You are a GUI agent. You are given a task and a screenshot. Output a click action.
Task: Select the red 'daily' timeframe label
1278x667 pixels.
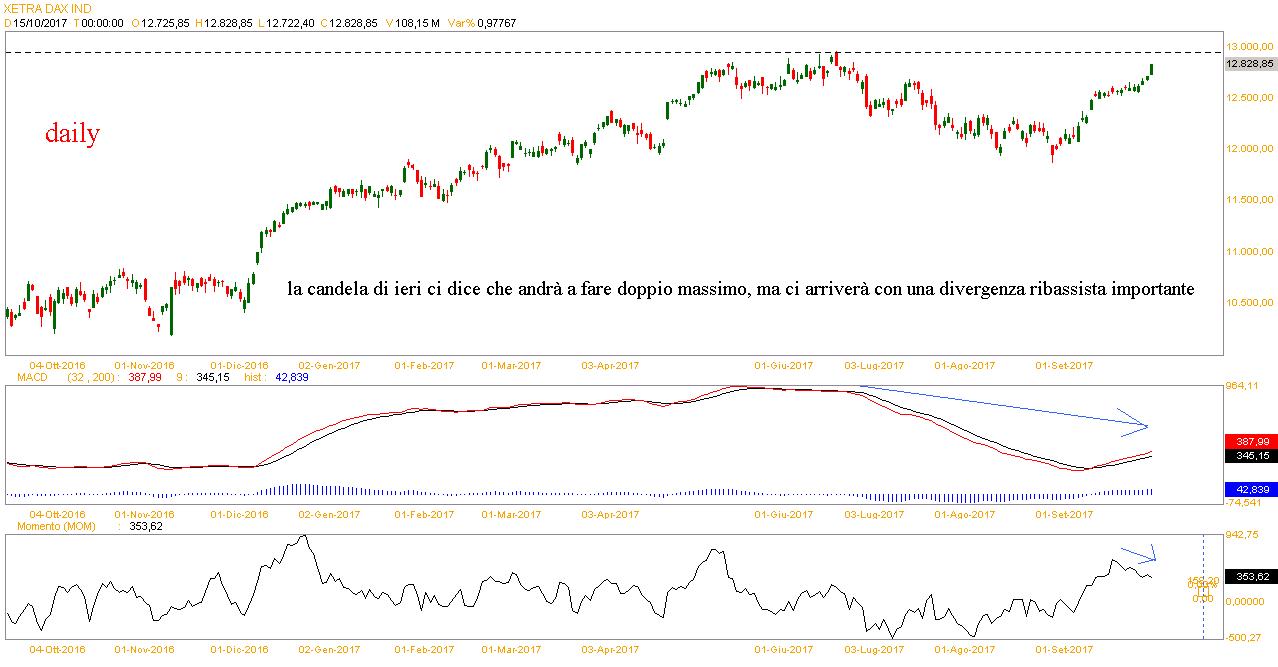pos(72,134)
